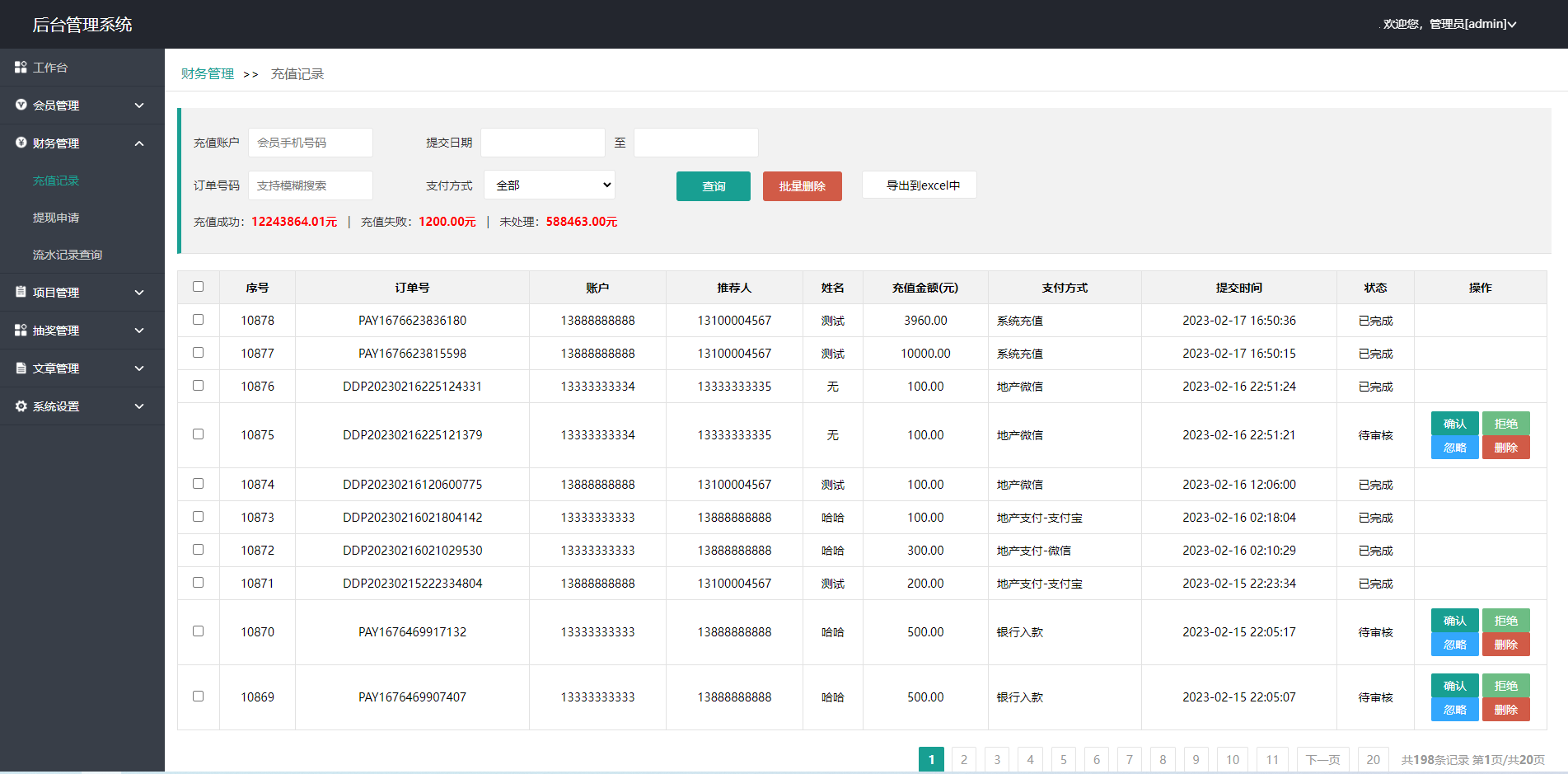Click the green 查询 search button

713,186
